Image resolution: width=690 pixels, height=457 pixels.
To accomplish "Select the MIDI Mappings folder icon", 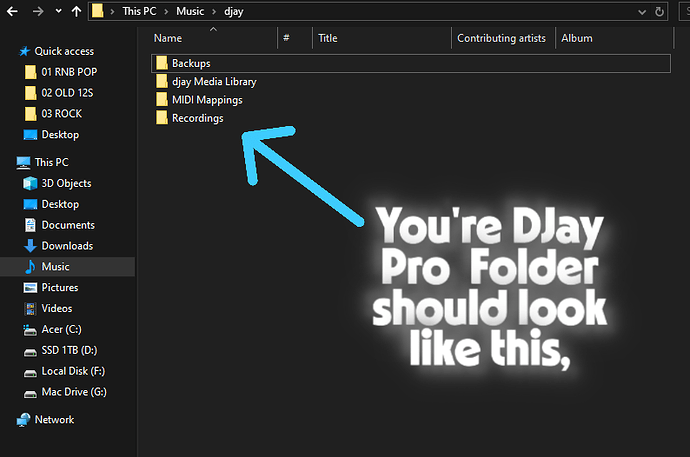I will point(162,100).
